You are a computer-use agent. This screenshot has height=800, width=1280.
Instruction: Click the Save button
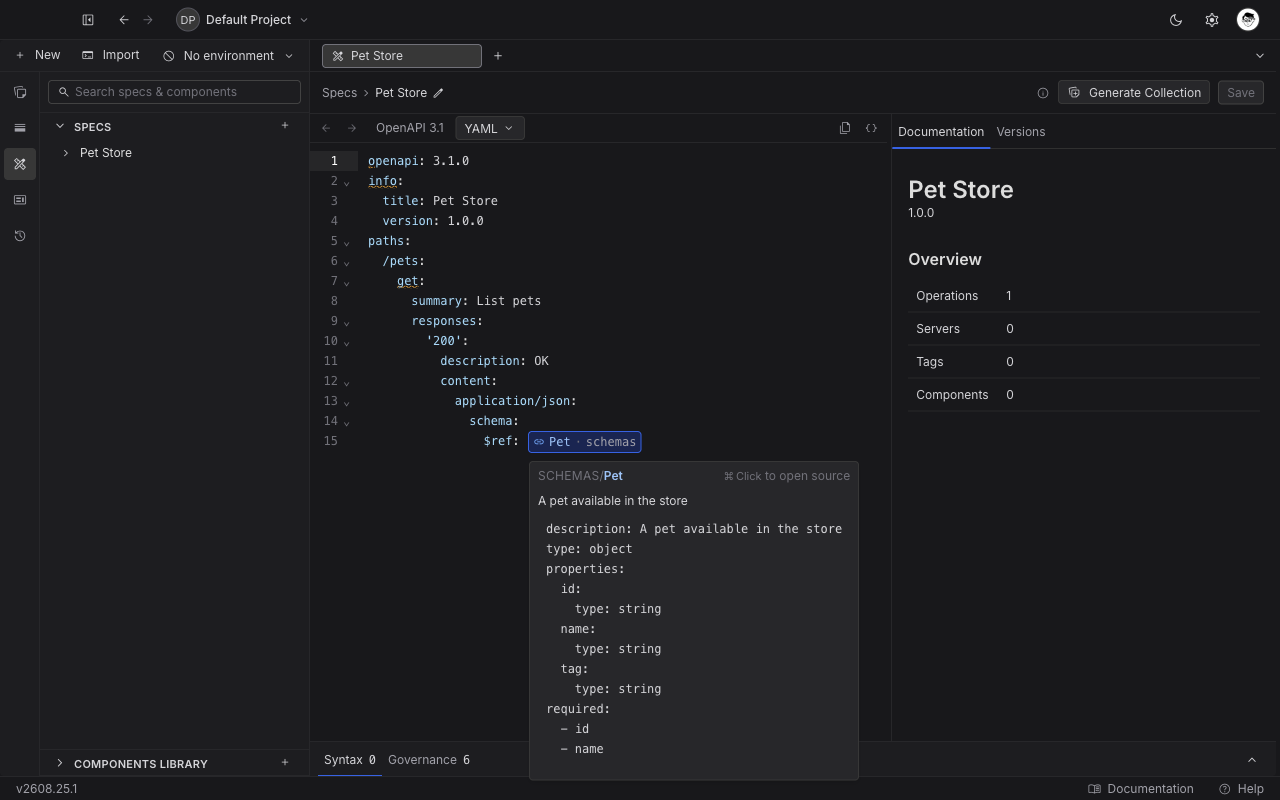coord(1241,92)
